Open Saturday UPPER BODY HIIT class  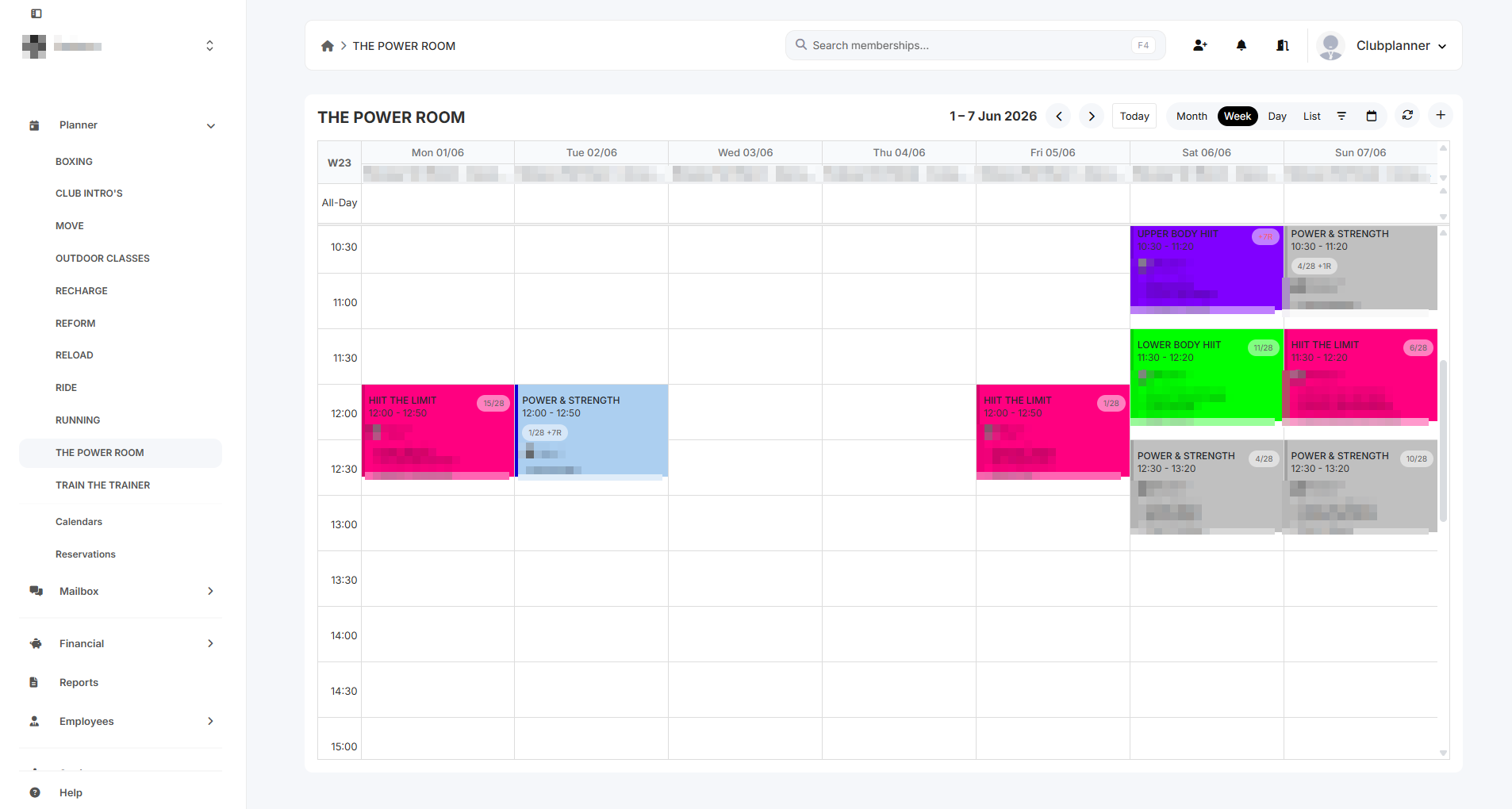click(1206, 270)
